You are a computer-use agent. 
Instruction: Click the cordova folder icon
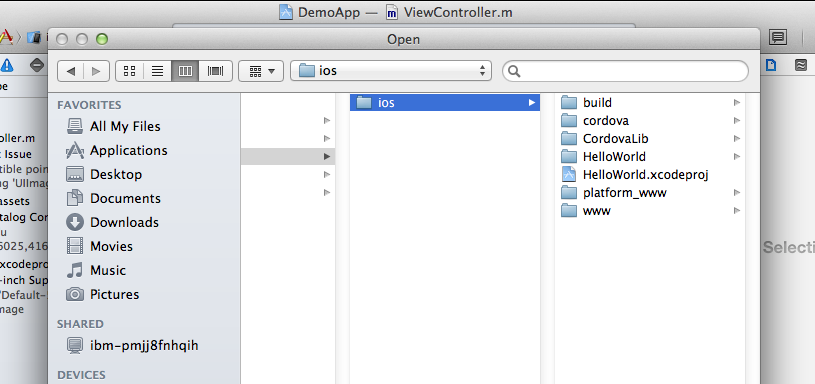pos(569,121)
